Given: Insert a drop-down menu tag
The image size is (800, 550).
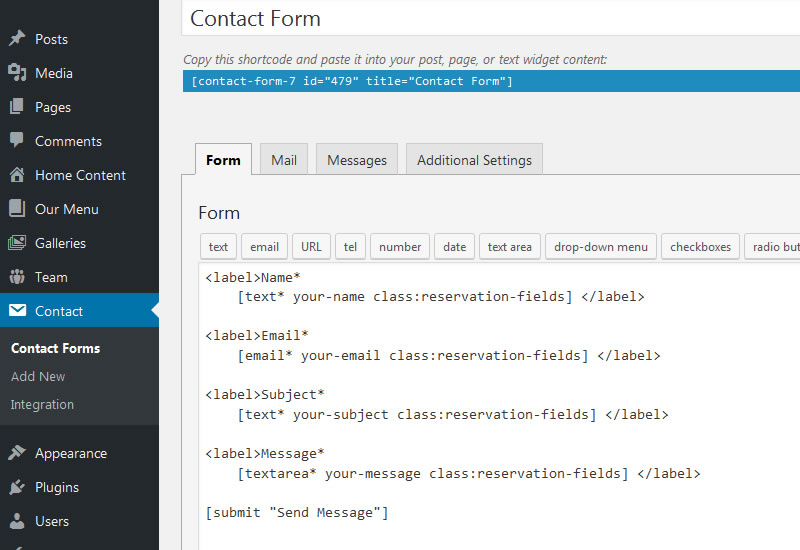Looking at the screenshot, I should tap(601, 247).
